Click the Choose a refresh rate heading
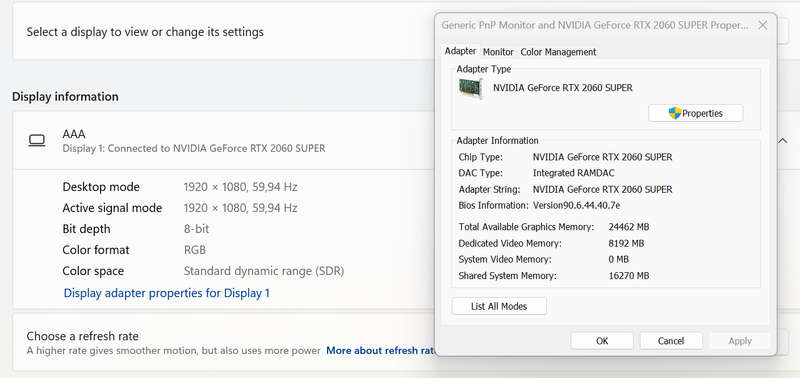 pyautogui.click(x=83, y=336)
